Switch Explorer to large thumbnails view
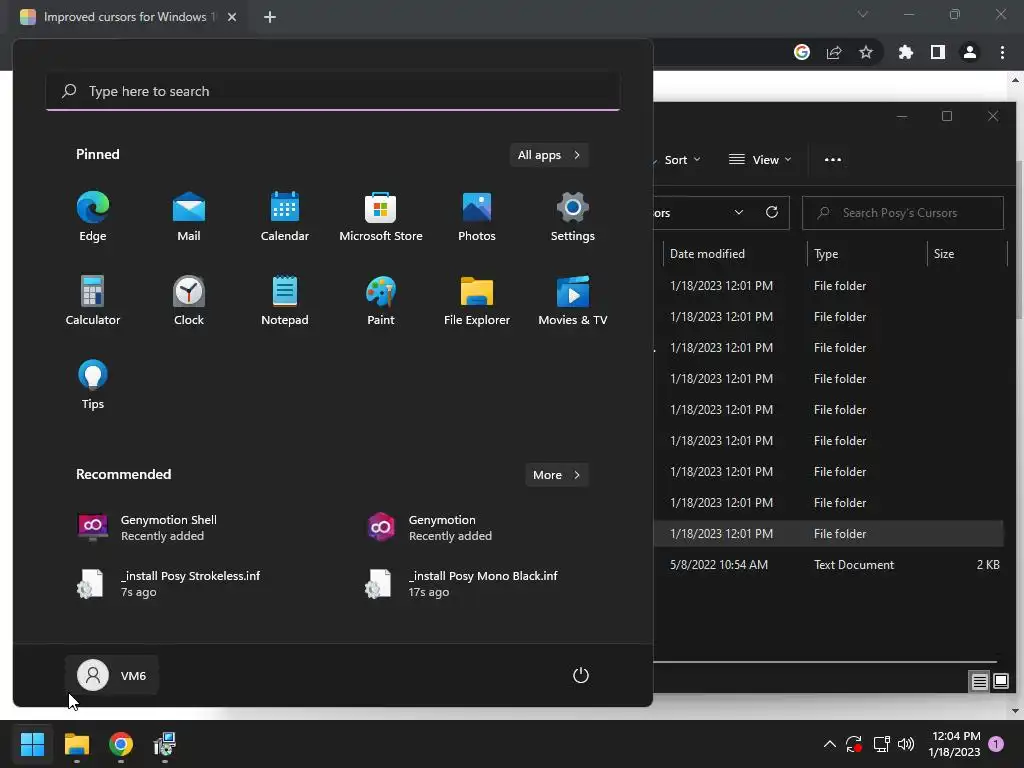The width and height of the screenshot is (1024, 768). pos(1000,682)
